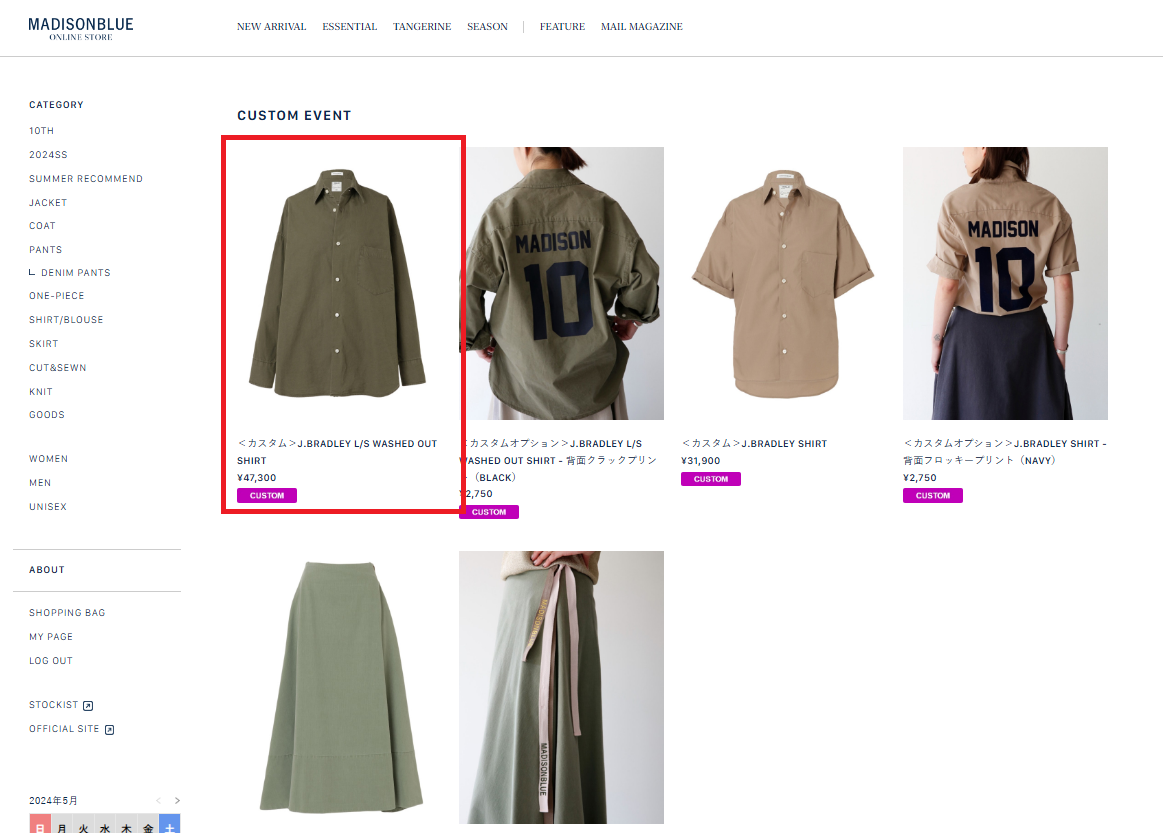1163x833 pixels.
Task: Go to previous month in calendar
Action: click(x=158, y=800)
